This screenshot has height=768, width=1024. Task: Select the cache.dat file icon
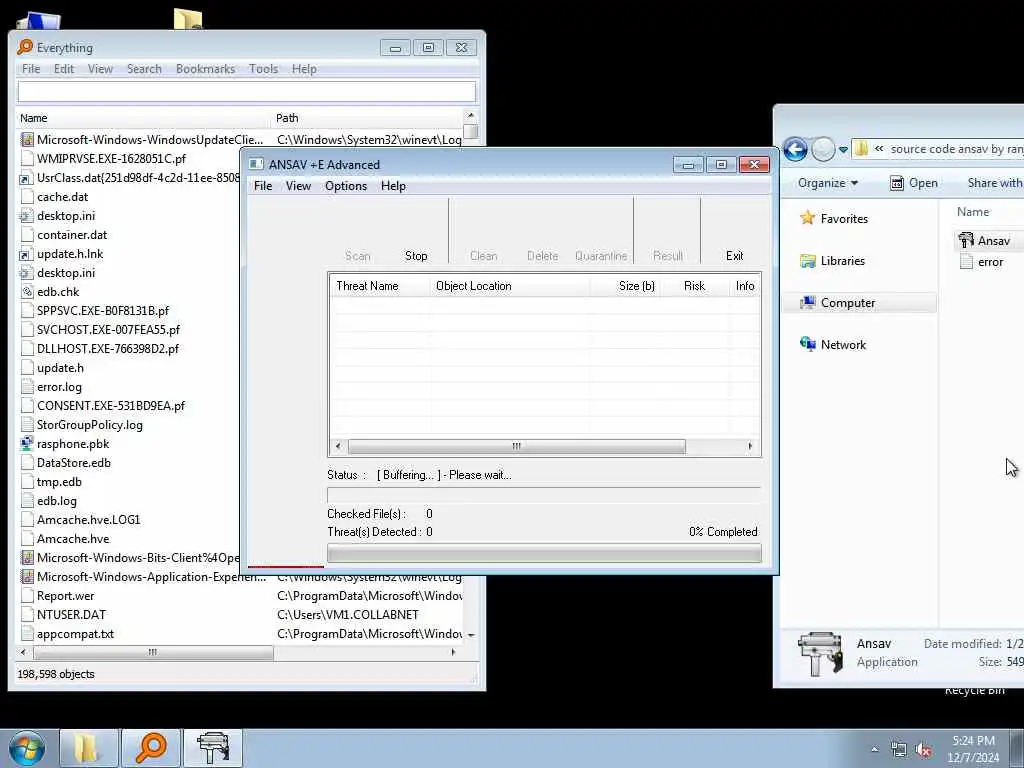tap(27, 197)
